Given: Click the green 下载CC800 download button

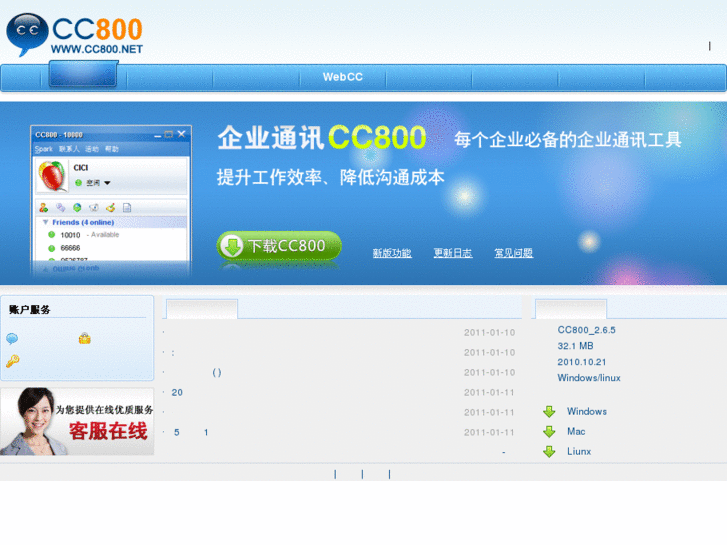Looking at the screenshot, I should 279,245.
